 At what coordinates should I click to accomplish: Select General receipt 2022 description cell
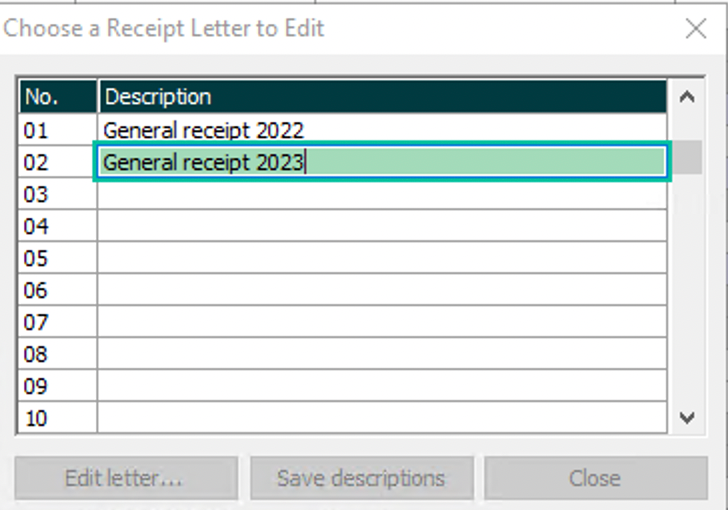[382, 130]
